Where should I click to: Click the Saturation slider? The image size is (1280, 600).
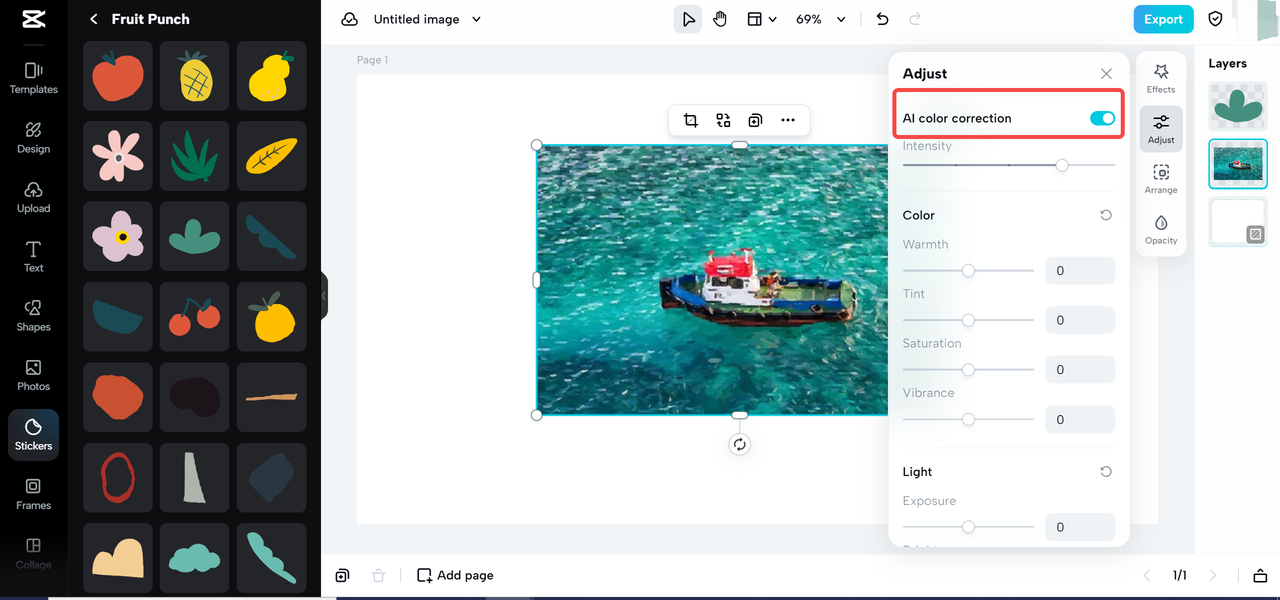[968, 369]
